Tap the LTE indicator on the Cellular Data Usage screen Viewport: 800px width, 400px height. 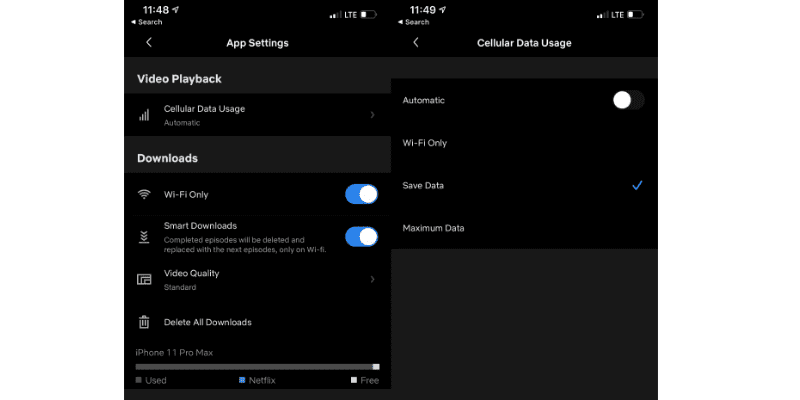(x=618, y=15)
